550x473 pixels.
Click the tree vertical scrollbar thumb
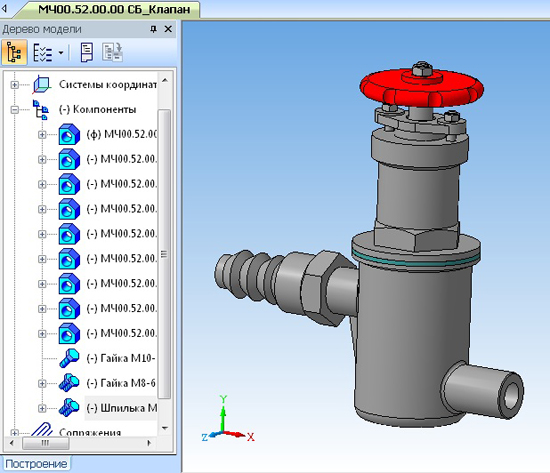[x=164, y=254]
